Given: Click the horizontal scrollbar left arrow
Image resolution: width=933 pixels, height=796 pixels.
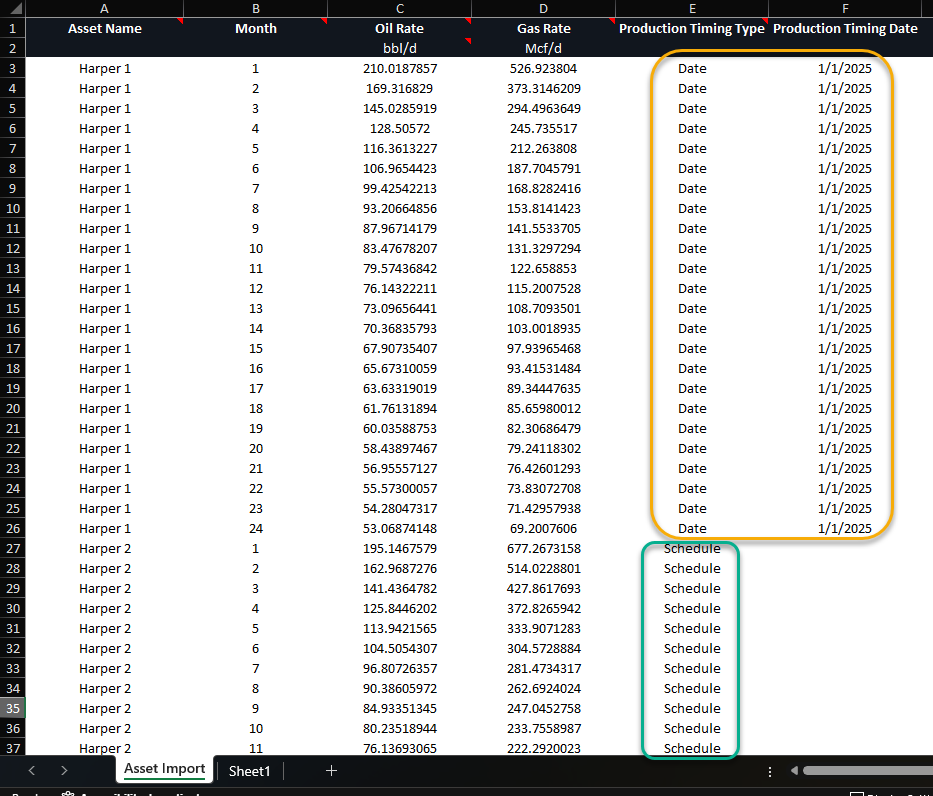Looking at the screenshot, I should [795, 771].
